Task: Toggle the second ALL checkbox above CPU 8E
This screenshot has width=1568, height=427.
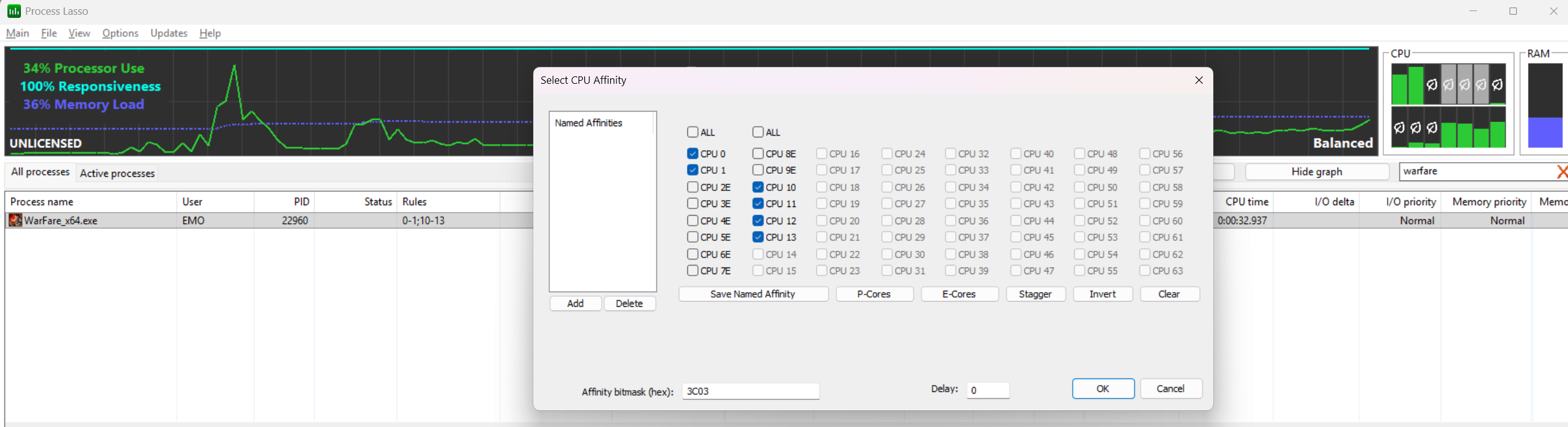Action: click(758, 132)
